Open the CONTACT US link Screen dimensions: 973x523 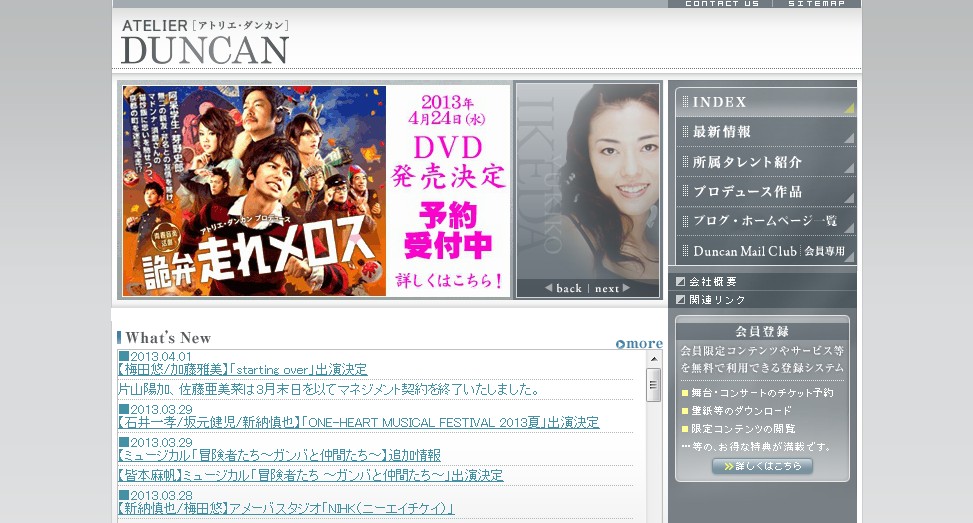click(722, 4)
